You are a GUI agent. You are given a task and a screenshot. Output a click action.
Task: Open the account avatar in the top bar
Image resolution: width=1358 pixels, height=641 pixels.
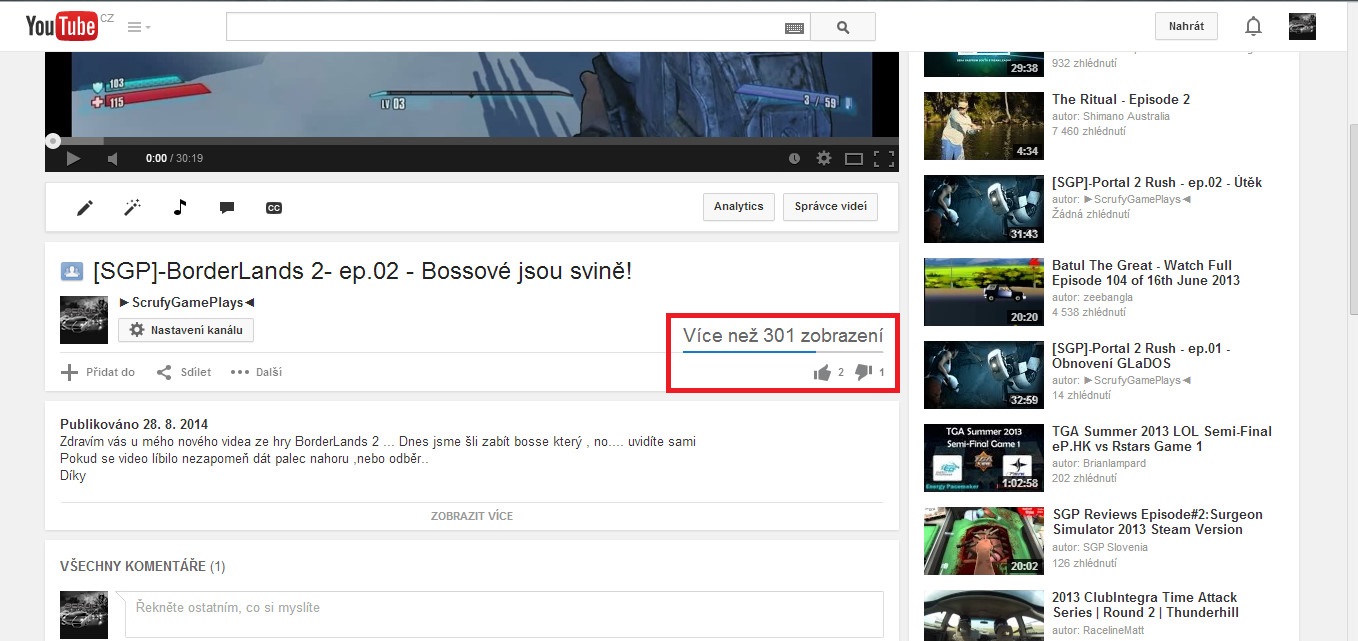click(x=1302, y=26)
